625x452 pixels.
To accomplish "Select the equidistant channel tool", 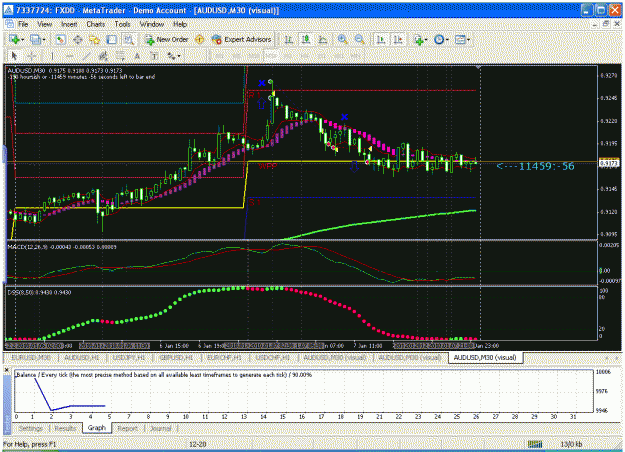I will tap(103, 56).
